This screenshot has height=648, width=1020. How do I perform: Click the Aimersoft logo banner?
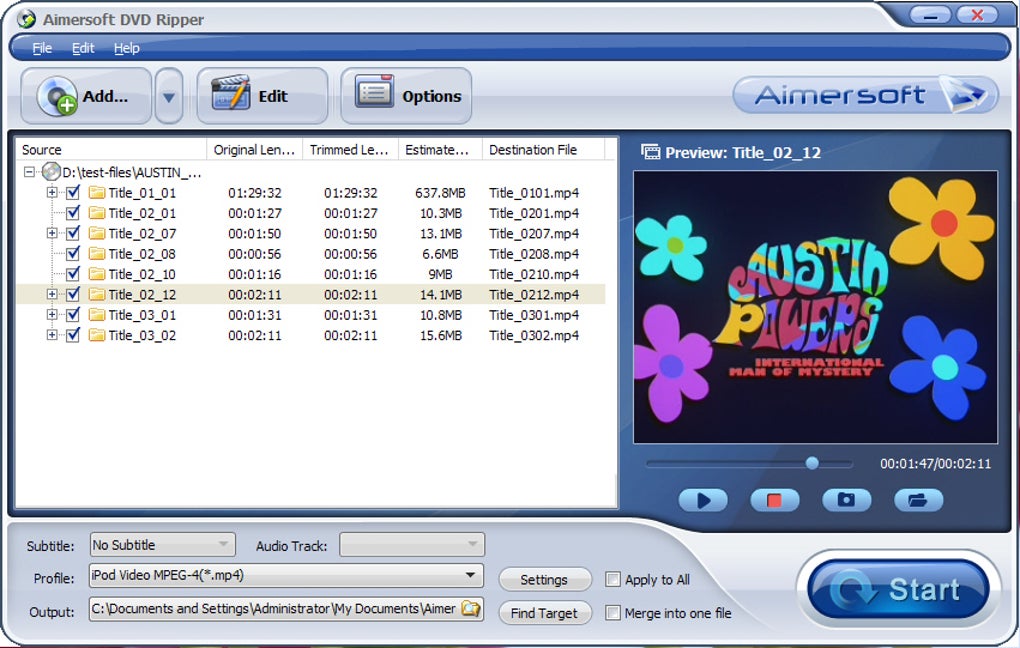[865, 95]
